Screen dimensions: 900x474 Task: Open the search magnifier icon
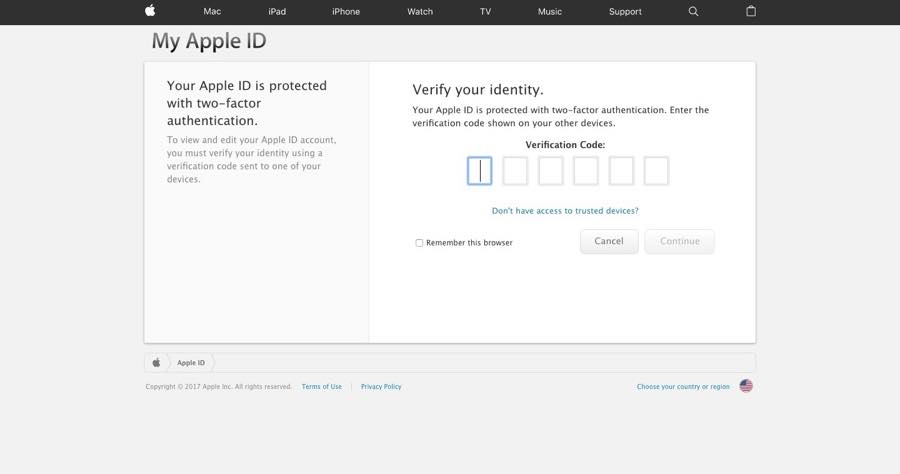coord(693,11)
